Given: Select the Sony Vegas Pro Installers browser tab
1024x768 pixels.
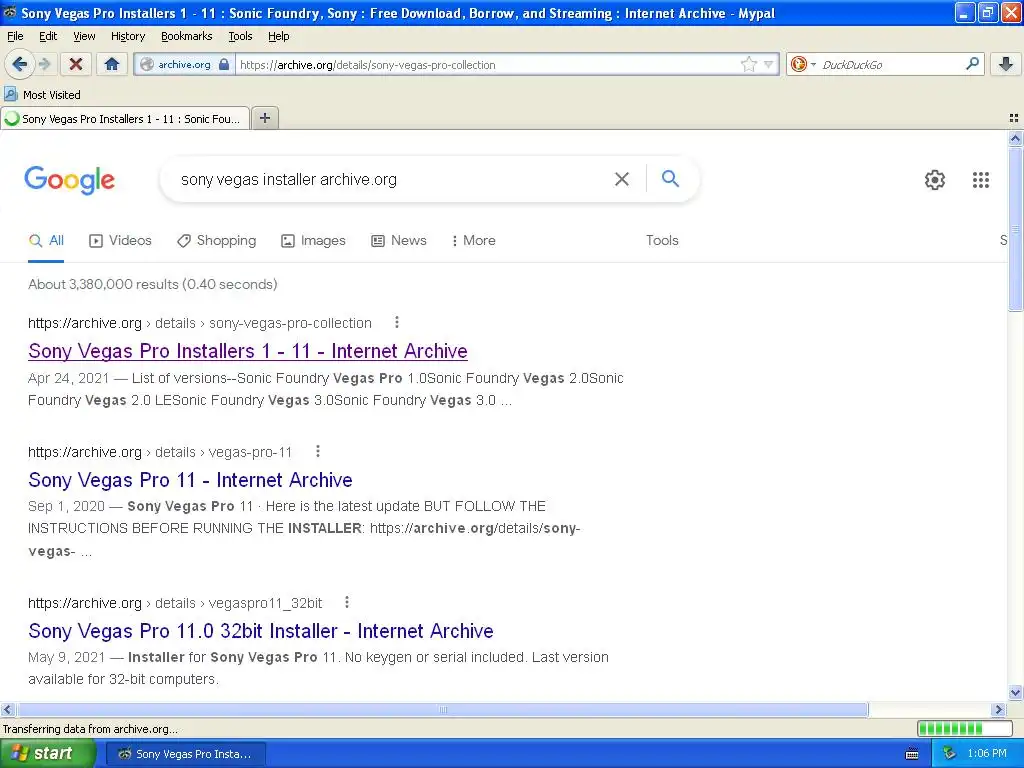Looking at the screenshot, I should coord(125,119).
